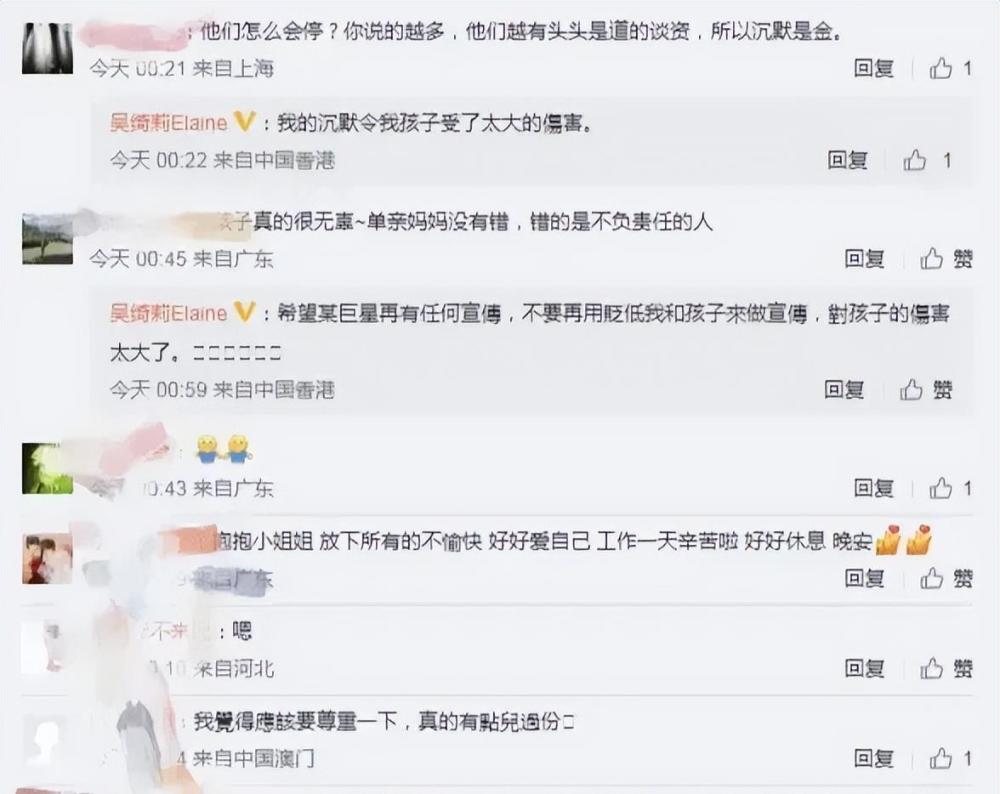
Task: Like the 00:45 Guangdong comment thumbs-up
Action: [931, 258]
